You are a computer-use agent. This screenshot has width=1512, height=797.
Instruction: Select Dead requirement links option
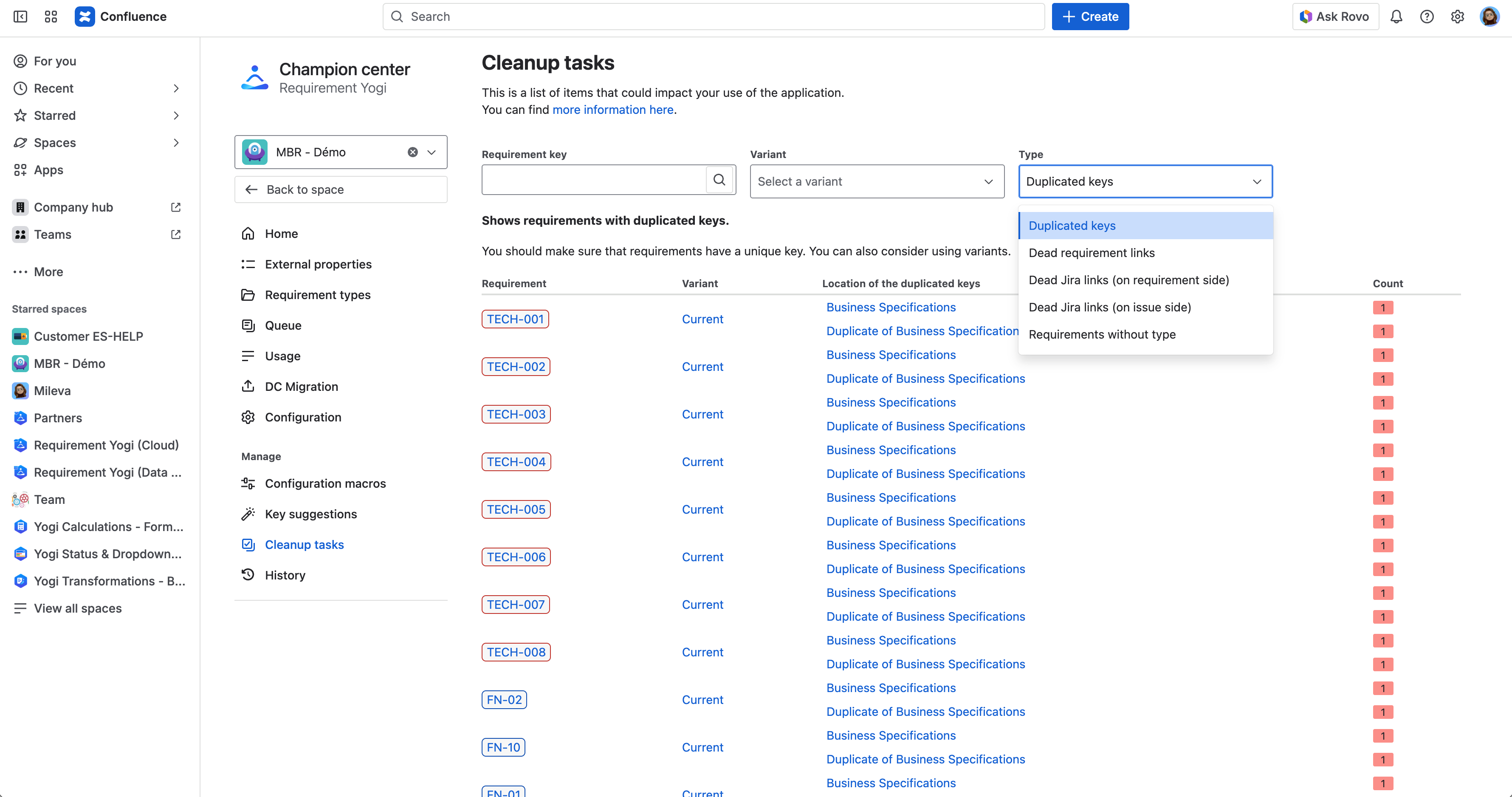pyautogui.click(x=1091, y=252)
